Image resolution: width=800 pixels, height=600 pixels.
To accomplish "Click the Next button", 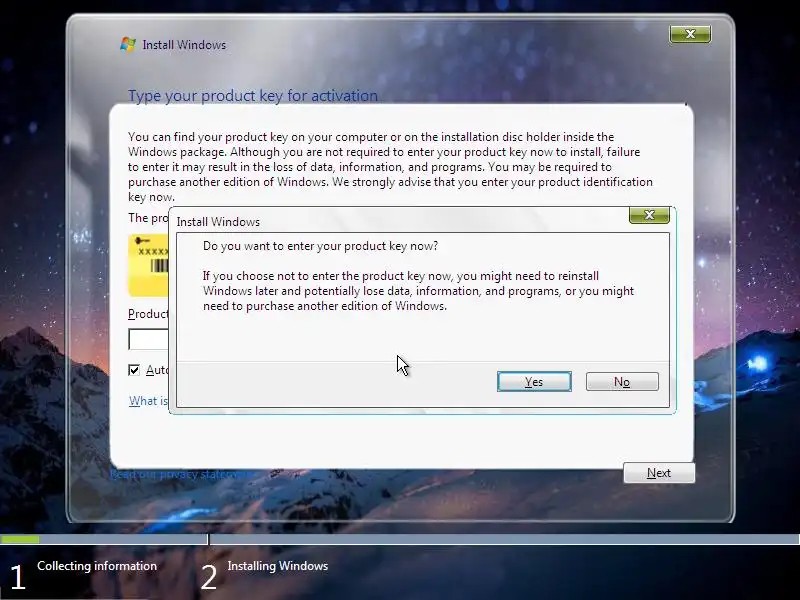I will point(659,473).
